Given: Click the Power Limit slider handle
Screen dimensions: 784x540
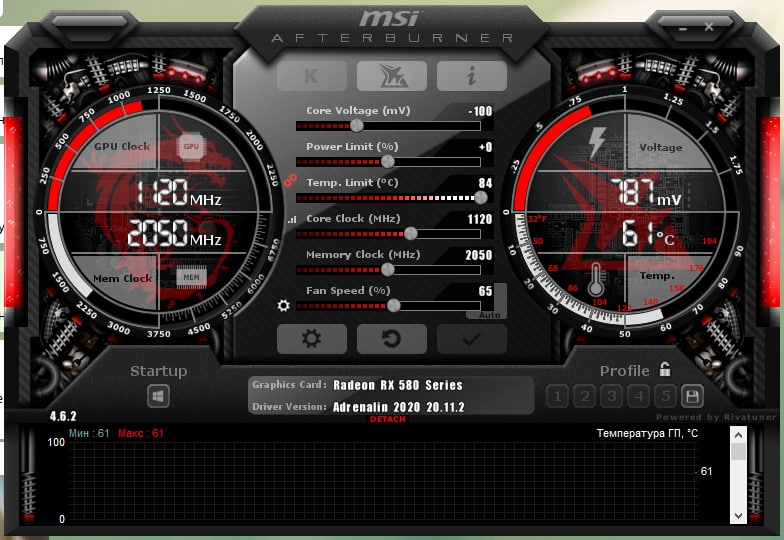Looking at the screenshot, I should click(x=388, y=162).
